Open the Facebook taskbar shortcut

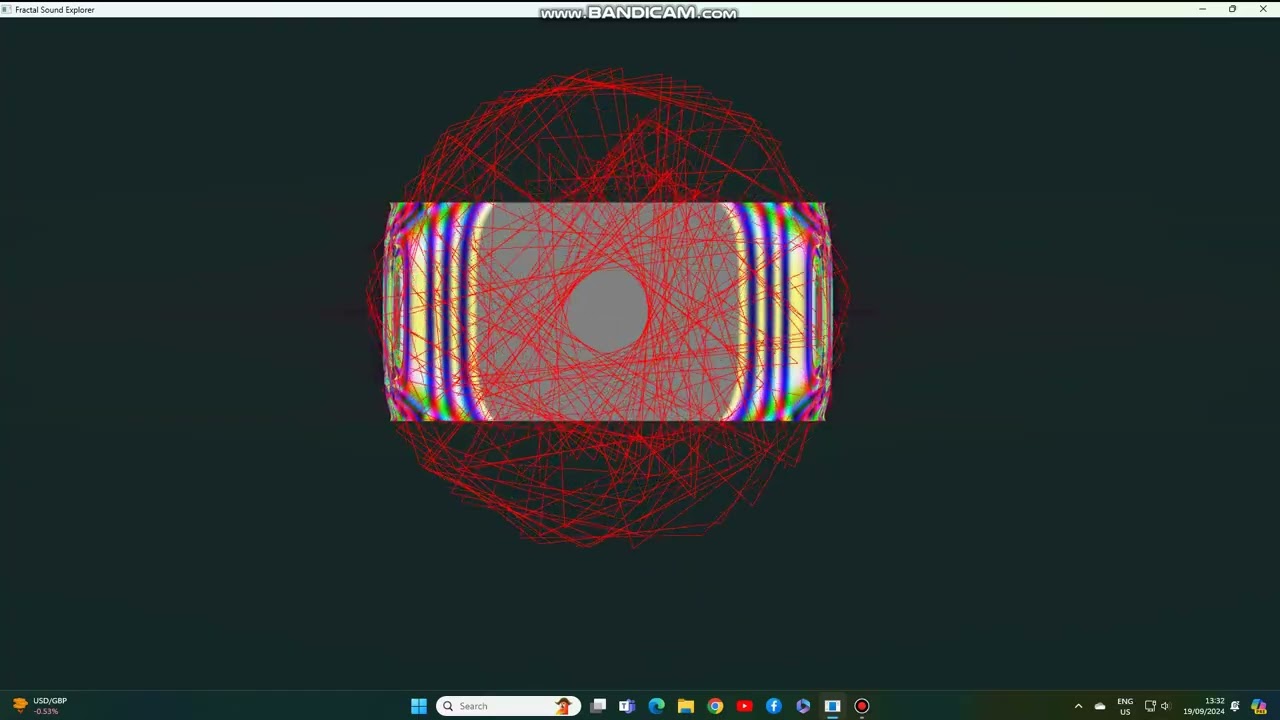(773, 706)
